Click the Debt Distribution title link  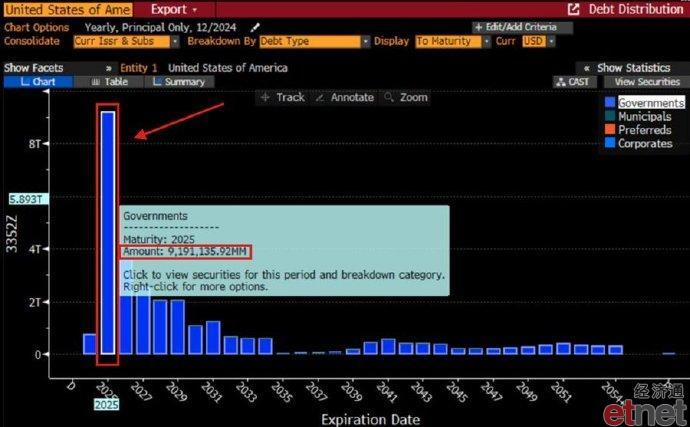coord(636,9)
